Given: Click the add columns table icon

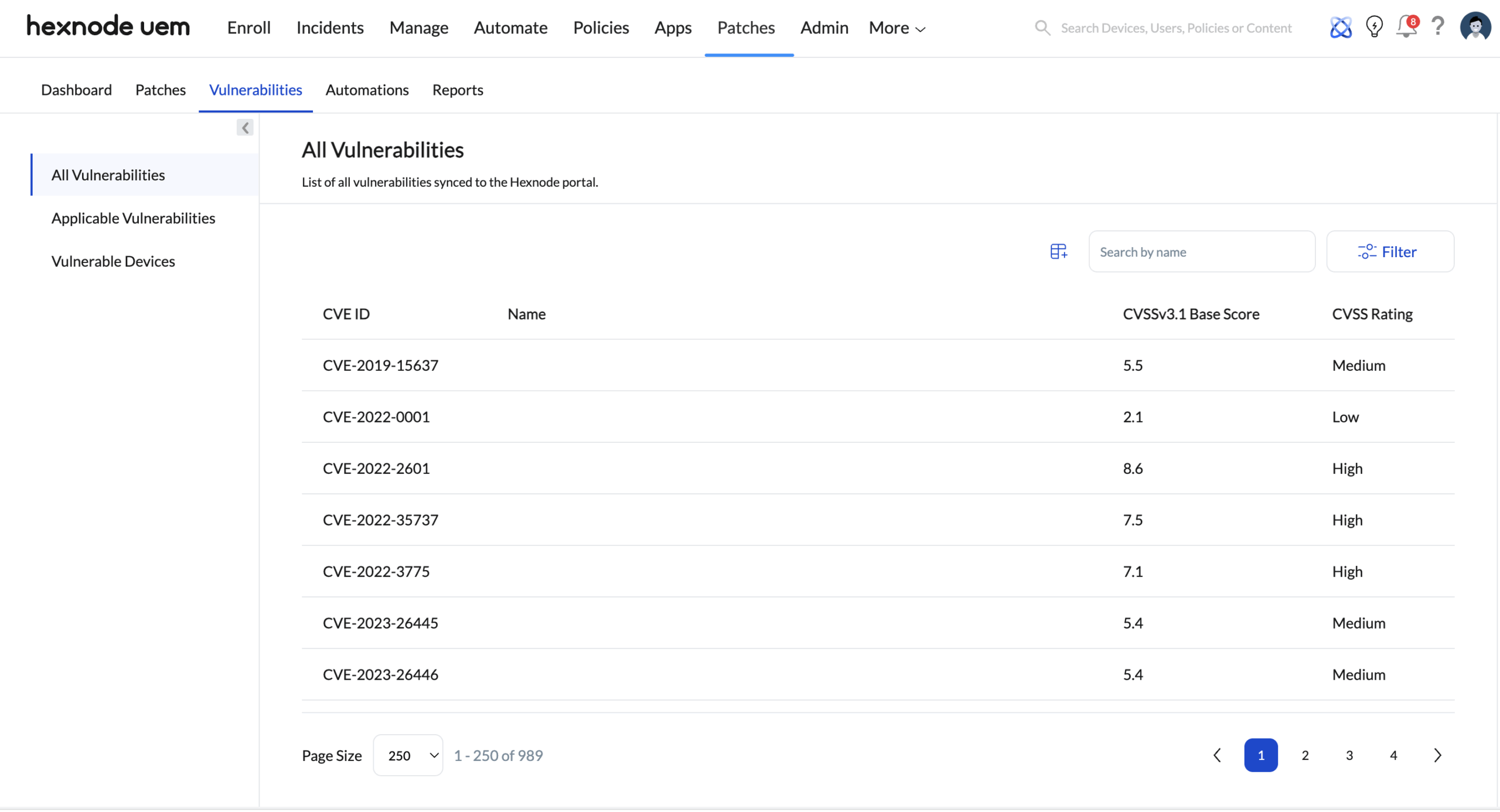Looking at the screenshot, I should pos(1058,251).
